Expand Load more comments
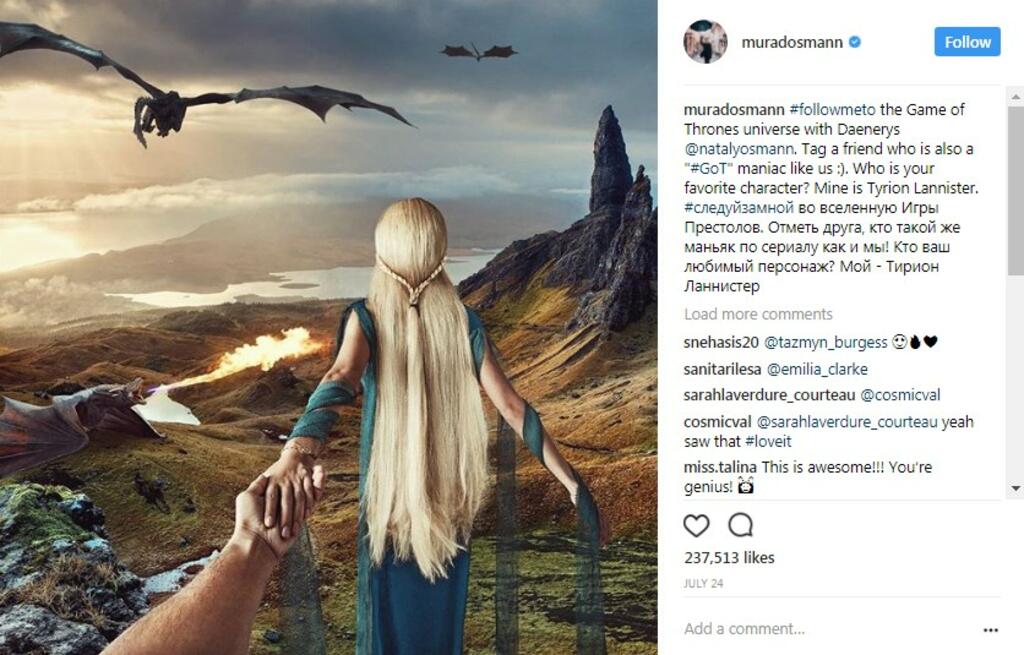 click(x=758, y=314)
